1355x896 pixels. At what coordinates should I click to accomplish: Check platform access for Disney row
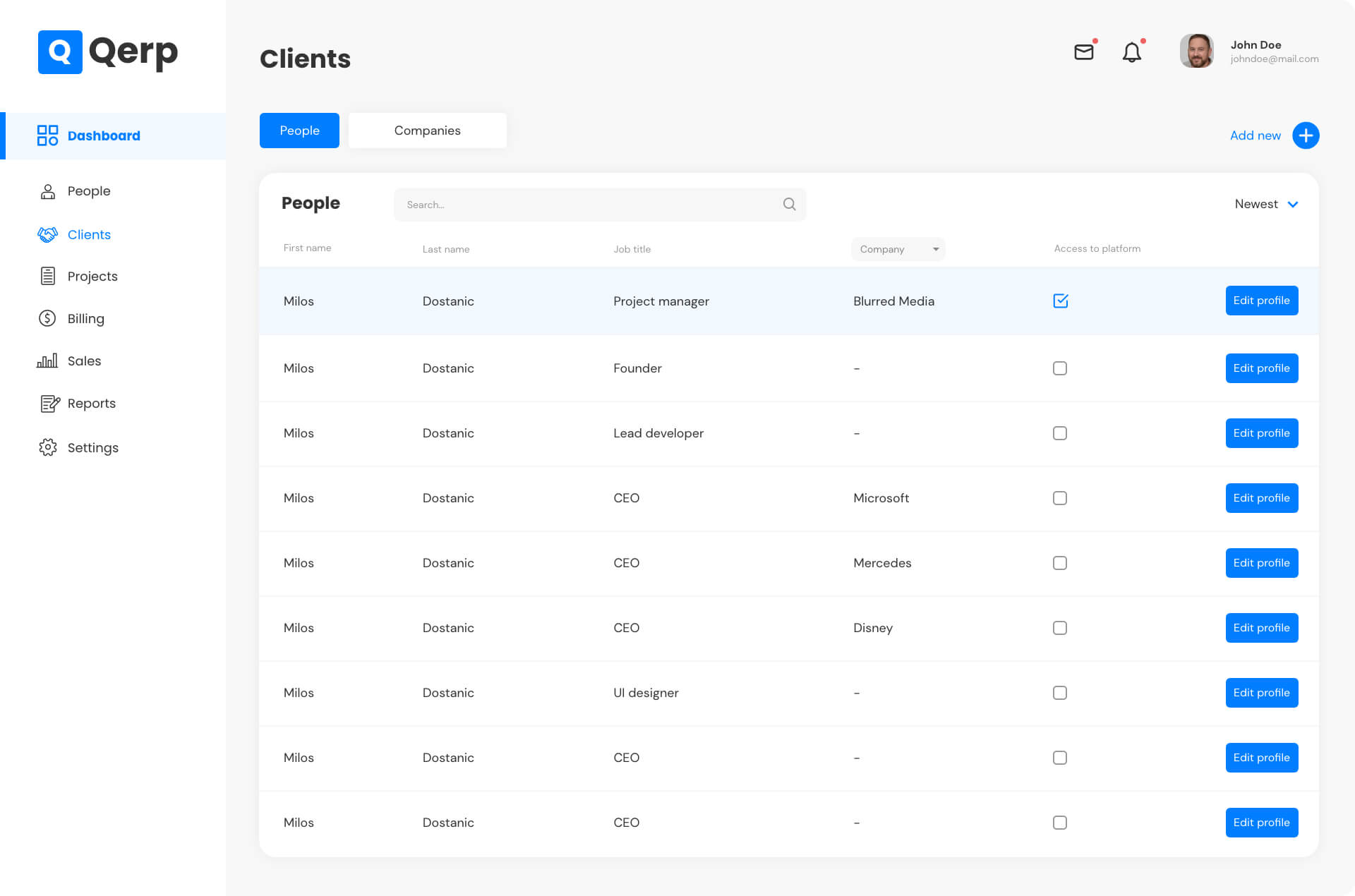coord(1059,628)
